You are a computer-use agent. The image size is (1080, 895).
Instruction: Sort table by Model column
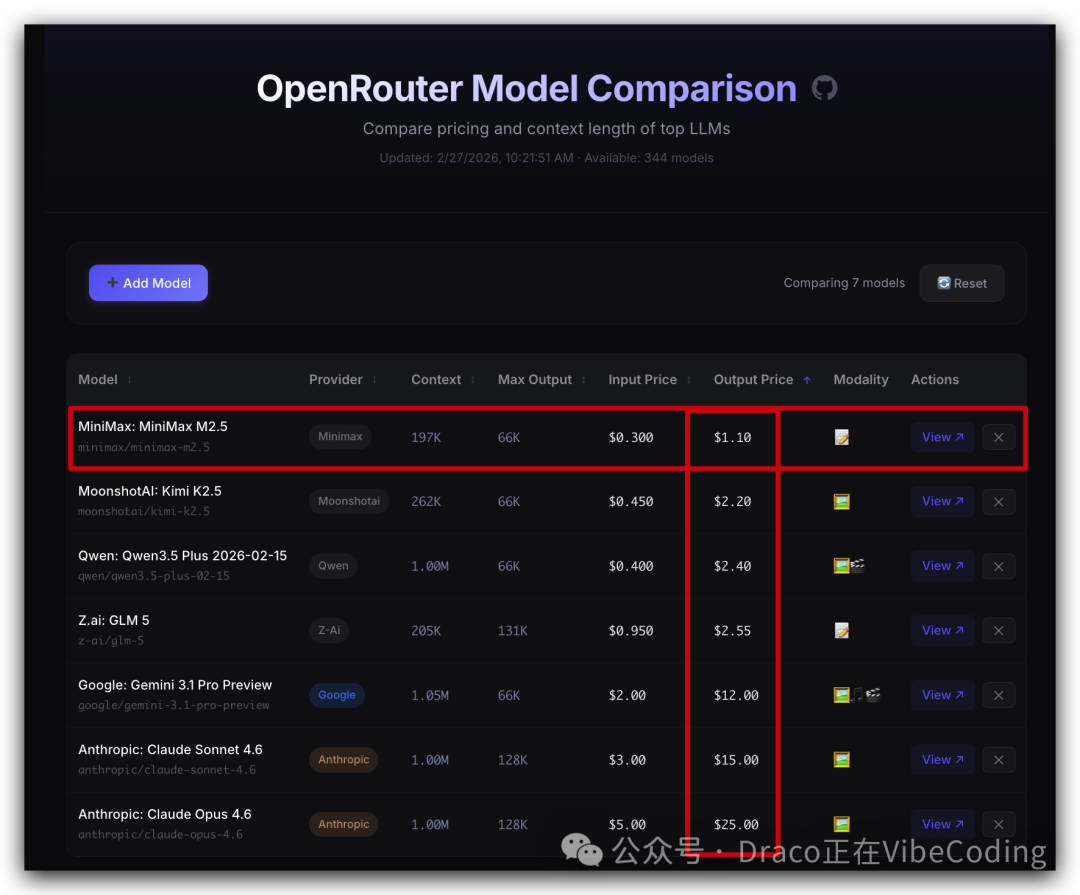click(105, 380)
